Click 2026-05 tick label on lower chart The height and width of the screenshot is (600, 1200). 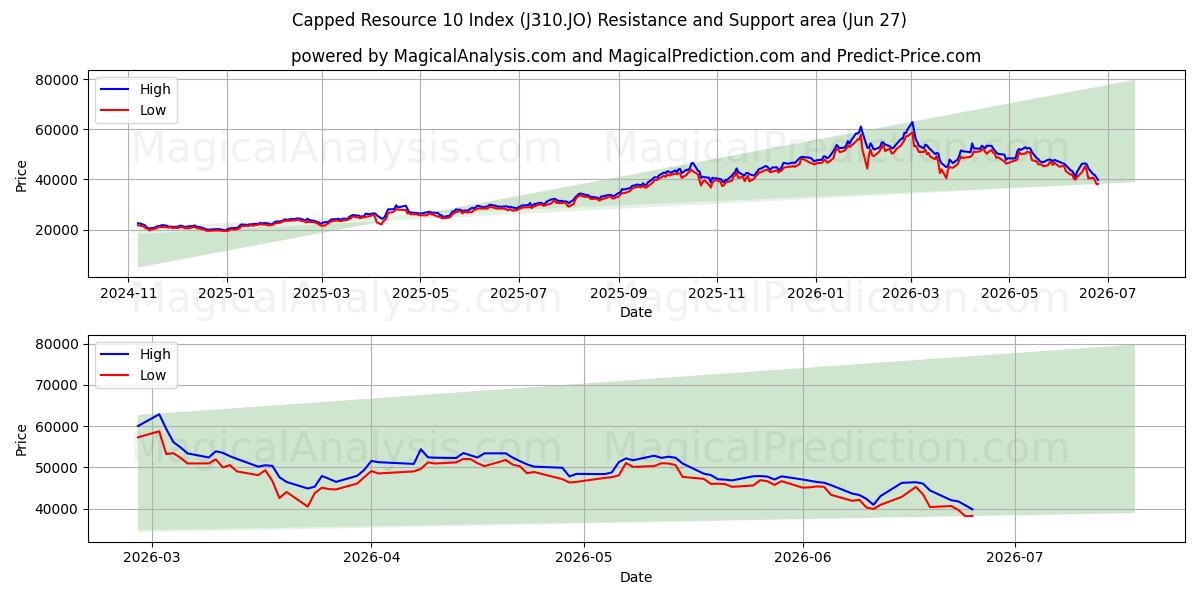(583, 558)
